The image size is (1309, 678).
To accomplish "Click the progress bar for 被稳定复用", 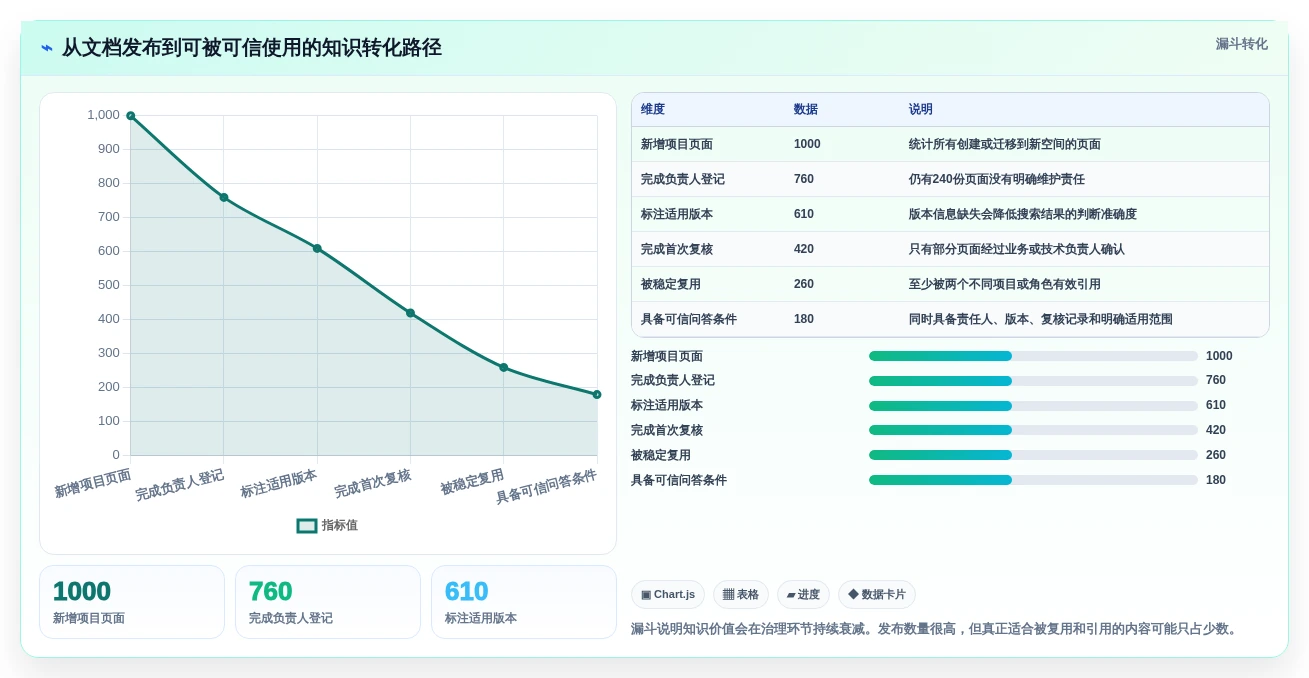I will click(1033, 455).
